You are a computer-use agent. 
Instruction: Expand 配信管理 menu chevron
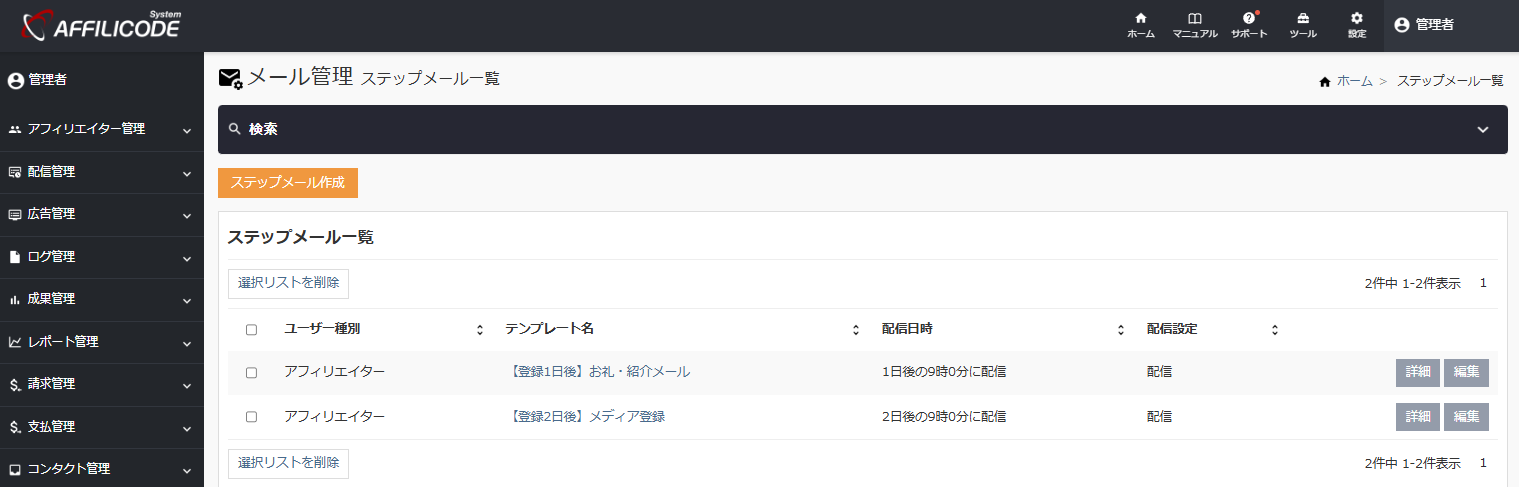pyautogui.click(x=187, y=173)
